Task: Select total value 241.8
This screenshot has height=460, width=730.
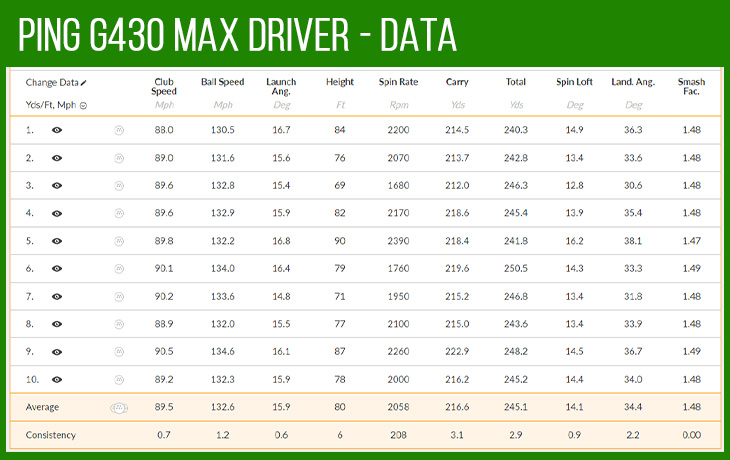Action: point(516,241)
